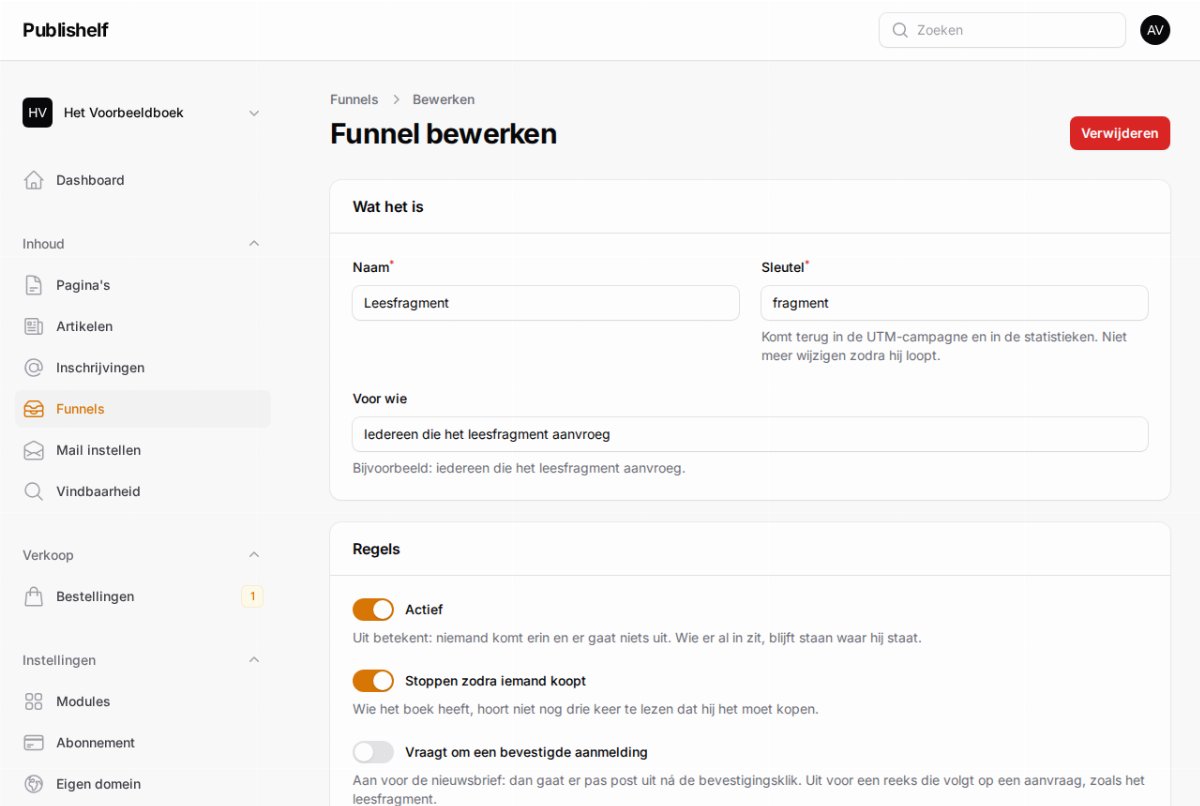Open Pagina's in the sidebar

(x=143, y=285)
